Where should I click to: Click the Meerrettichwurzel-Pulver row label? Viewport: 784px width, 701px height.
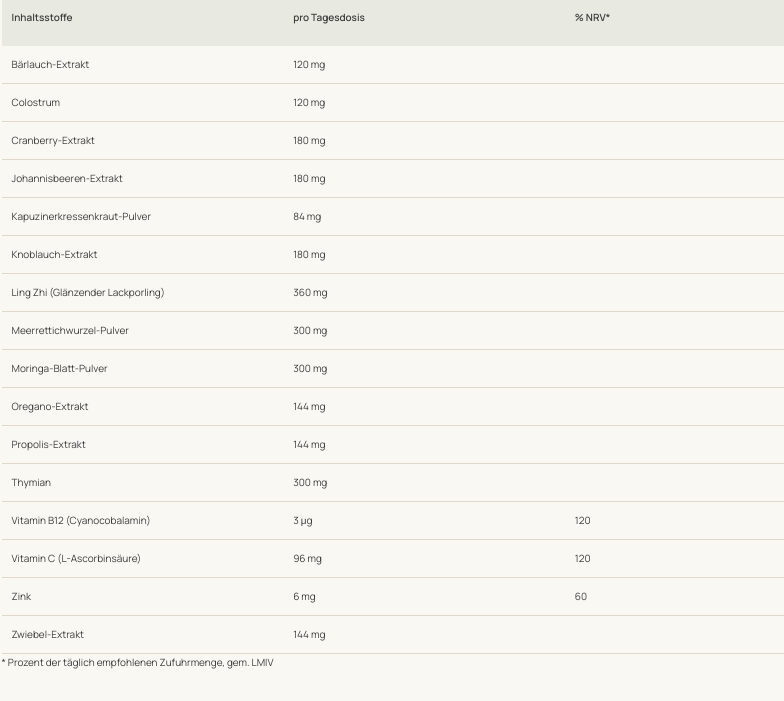point(70,331)
